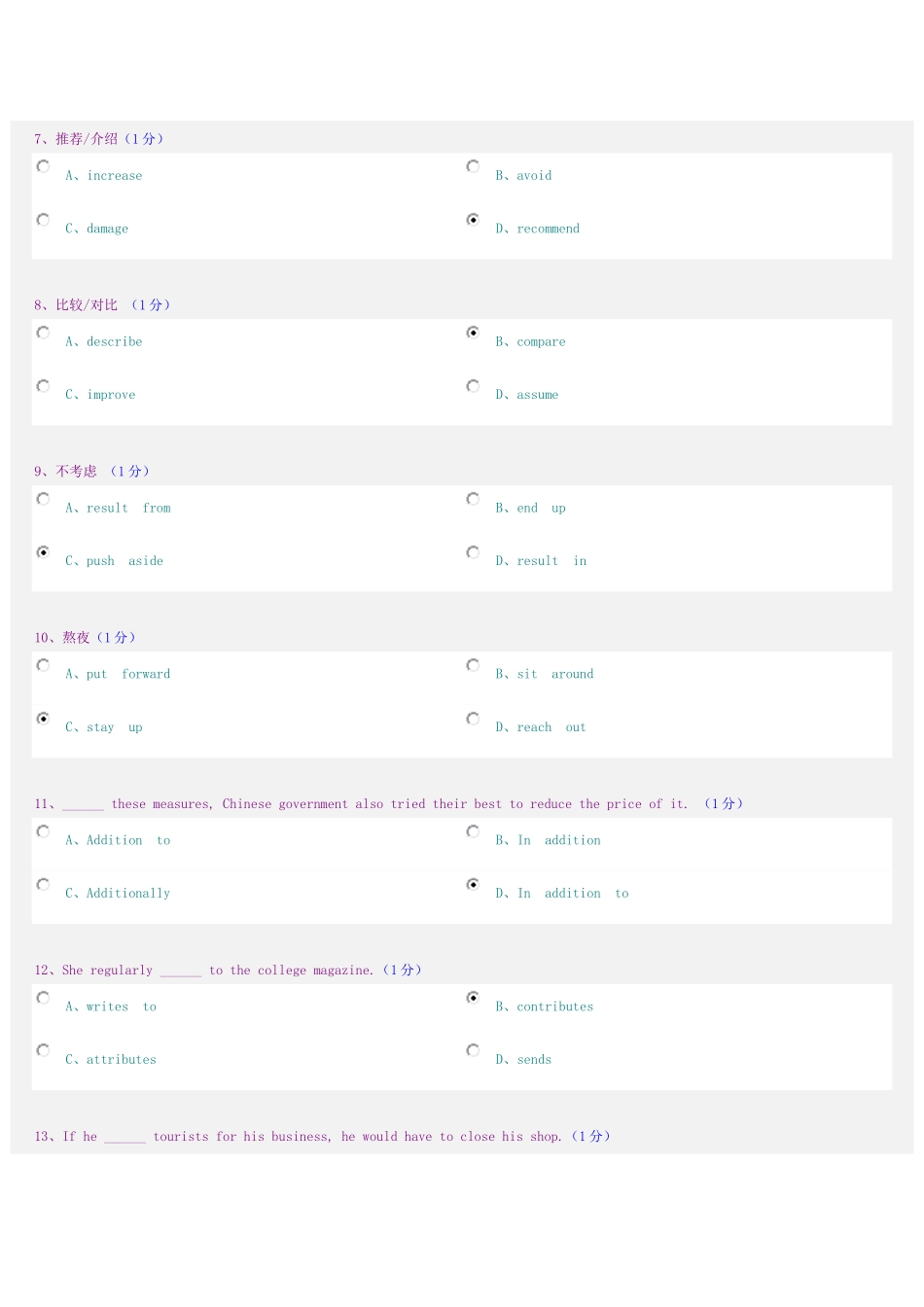Select option A put forward
This screenshot has height=1307, width=924.
point(43,665)
